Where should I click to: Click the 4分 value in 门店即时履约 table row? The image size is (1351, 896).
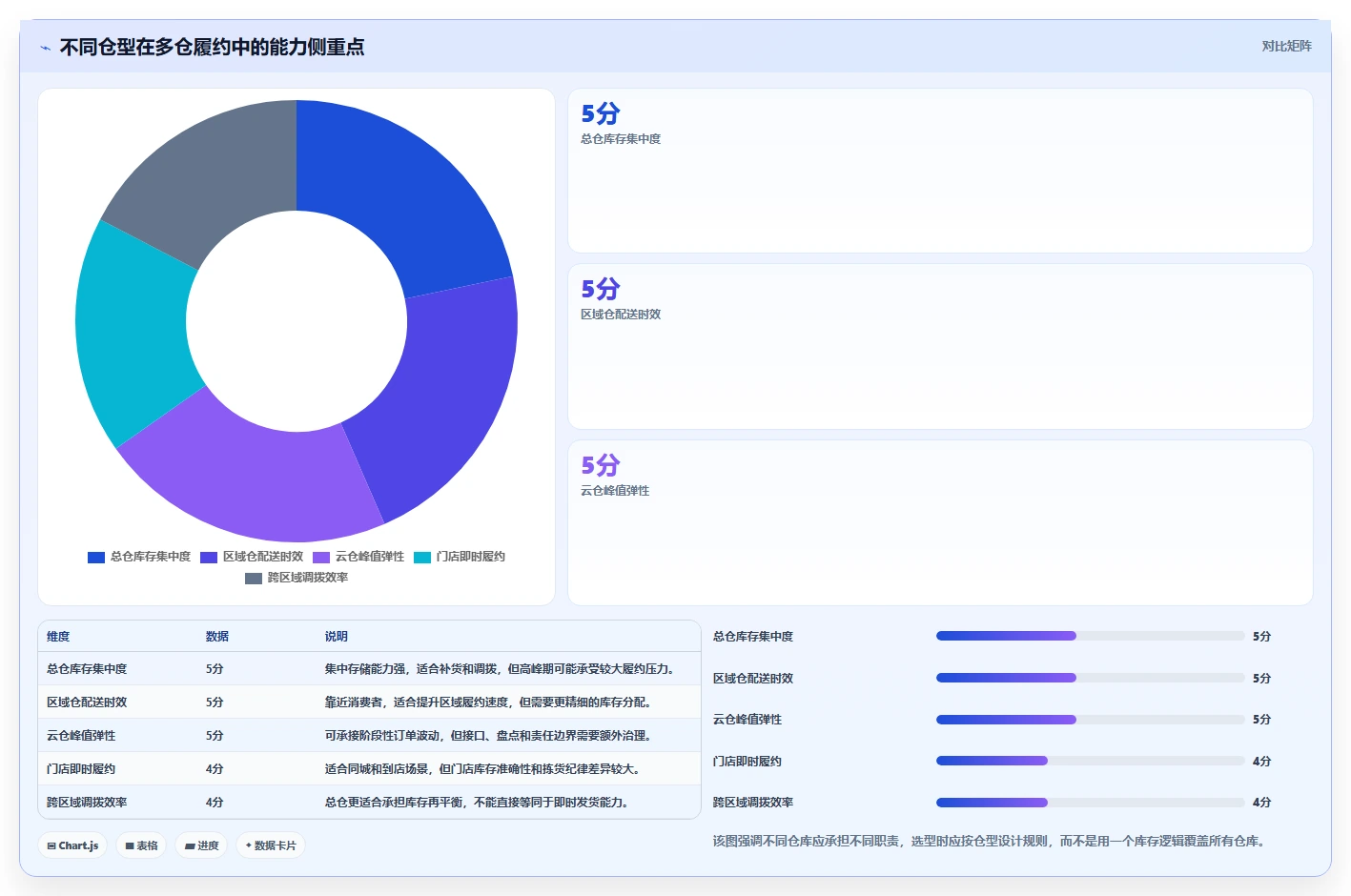[x=215, y=769]
